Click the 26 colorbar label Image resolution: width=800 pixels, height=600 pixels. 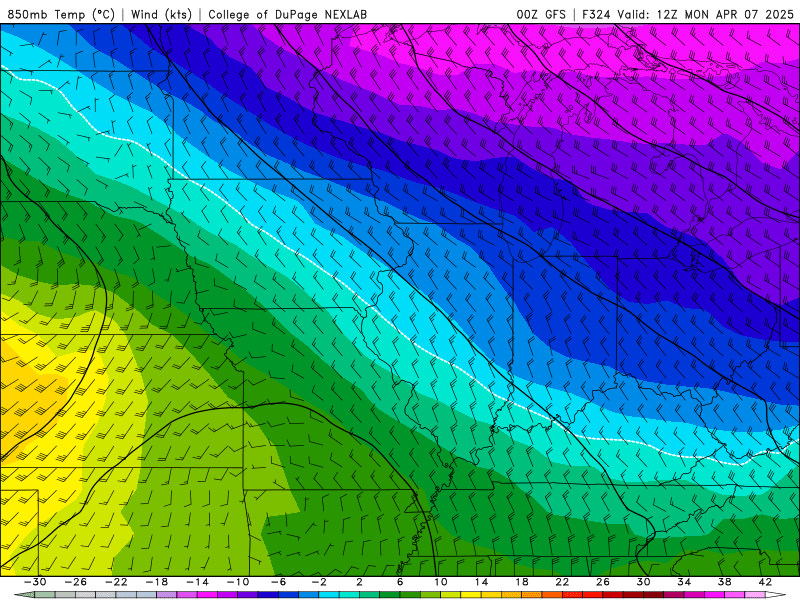coord(603,582)
